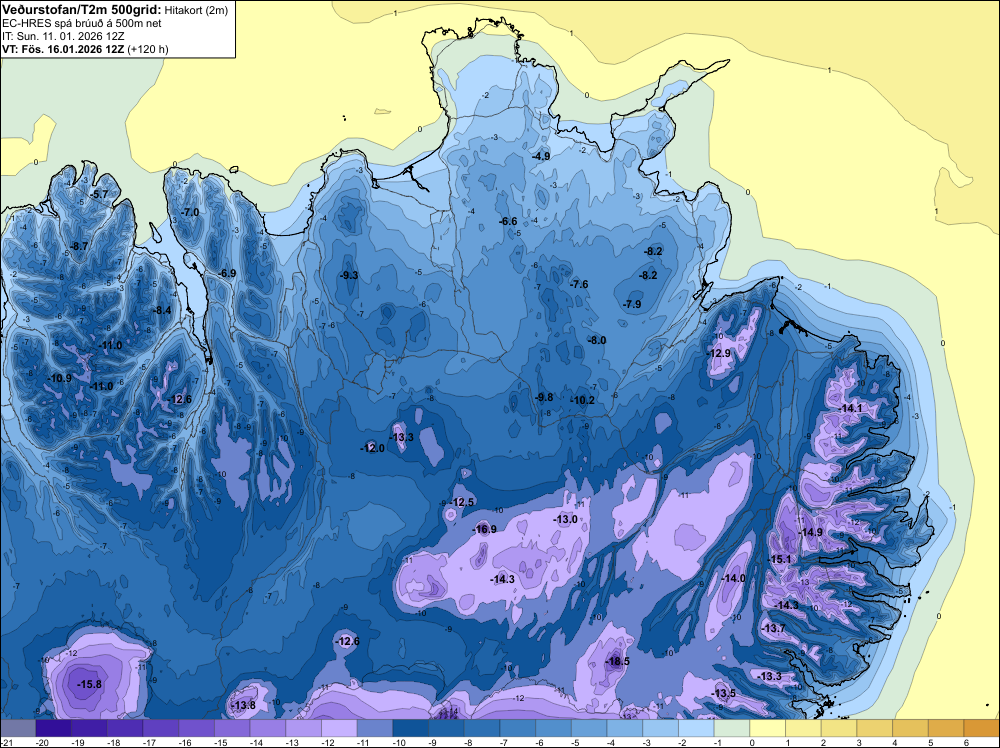This screenshot has width=1000, height=748.
Task: Click the -7.6 temperature label
Action: (579, 284)
